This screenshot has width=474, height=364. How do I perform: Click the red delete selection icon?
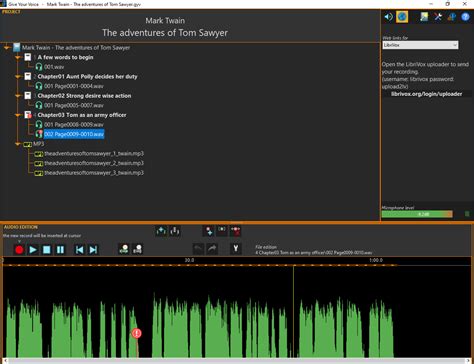[x=235, y=231]
